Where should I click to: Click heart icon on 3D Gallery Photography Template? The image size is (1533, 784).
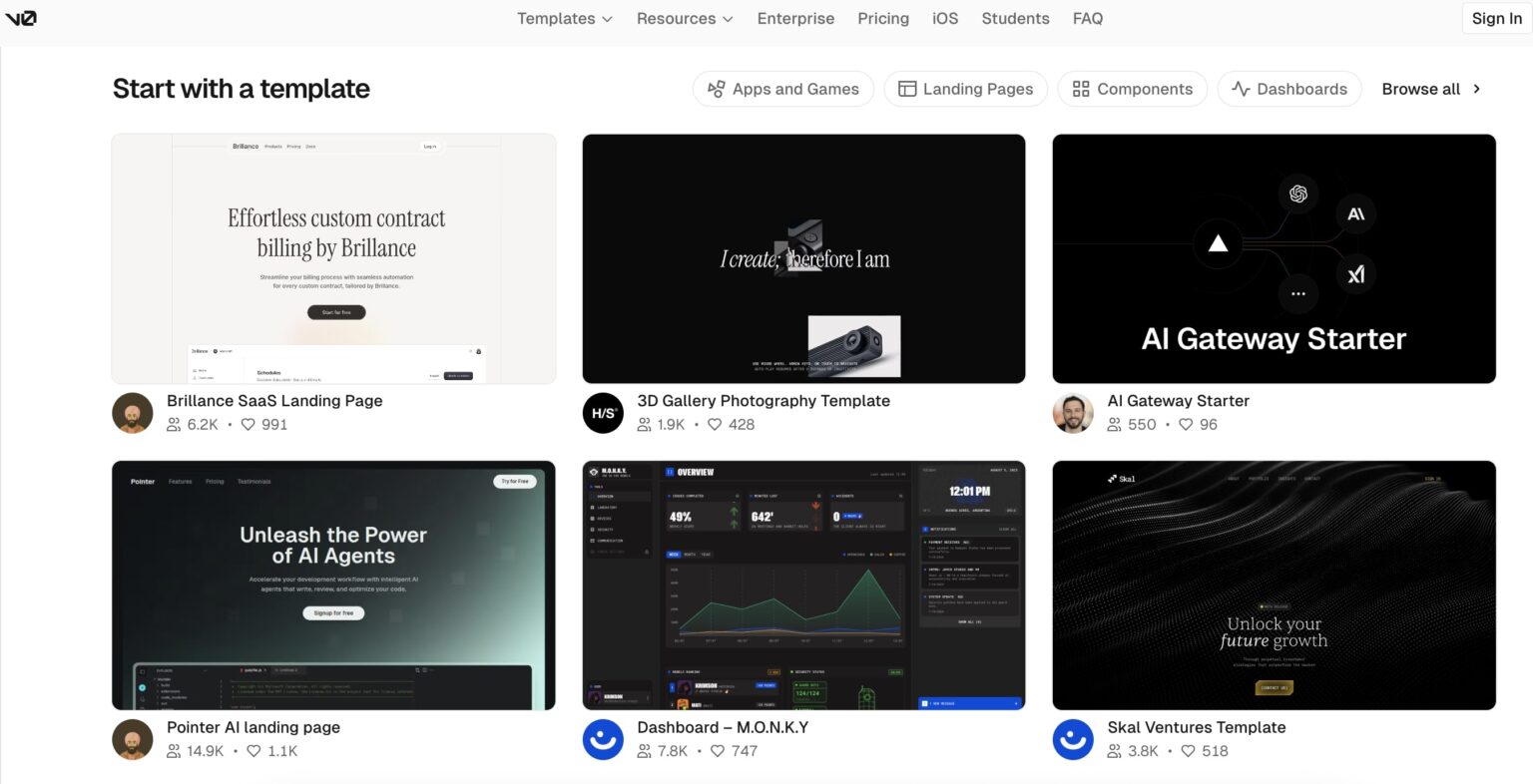click(x=715, y=425)
